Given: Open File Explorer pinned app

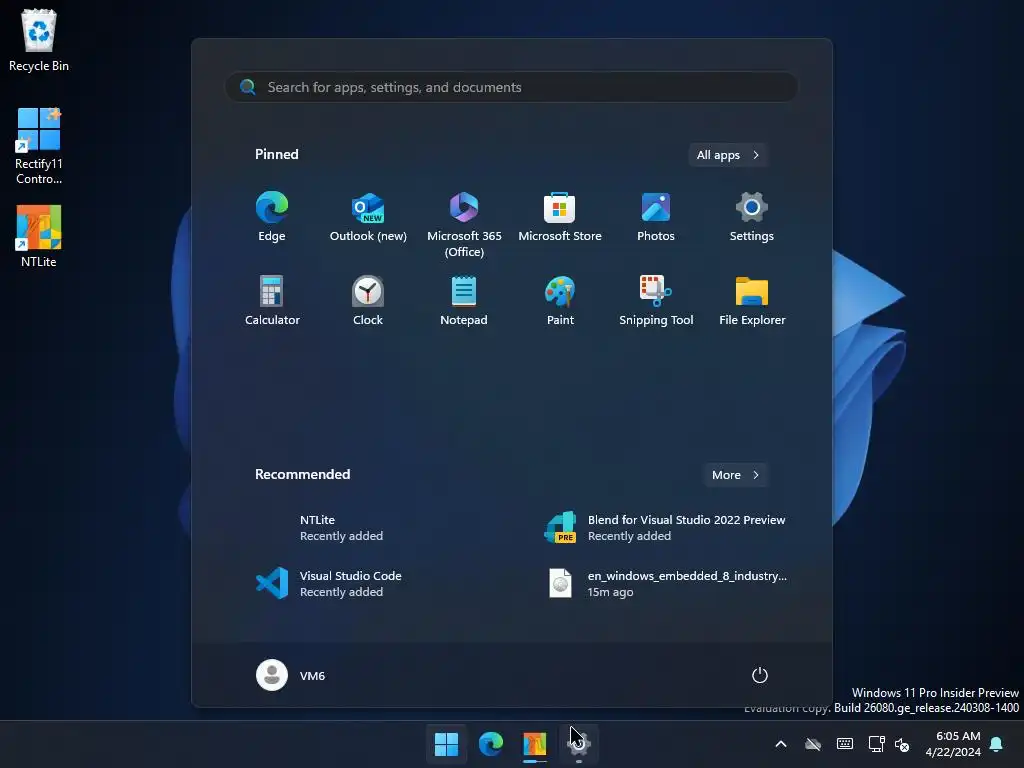Looking at the screenshot, I should click(x=752, y=301).
